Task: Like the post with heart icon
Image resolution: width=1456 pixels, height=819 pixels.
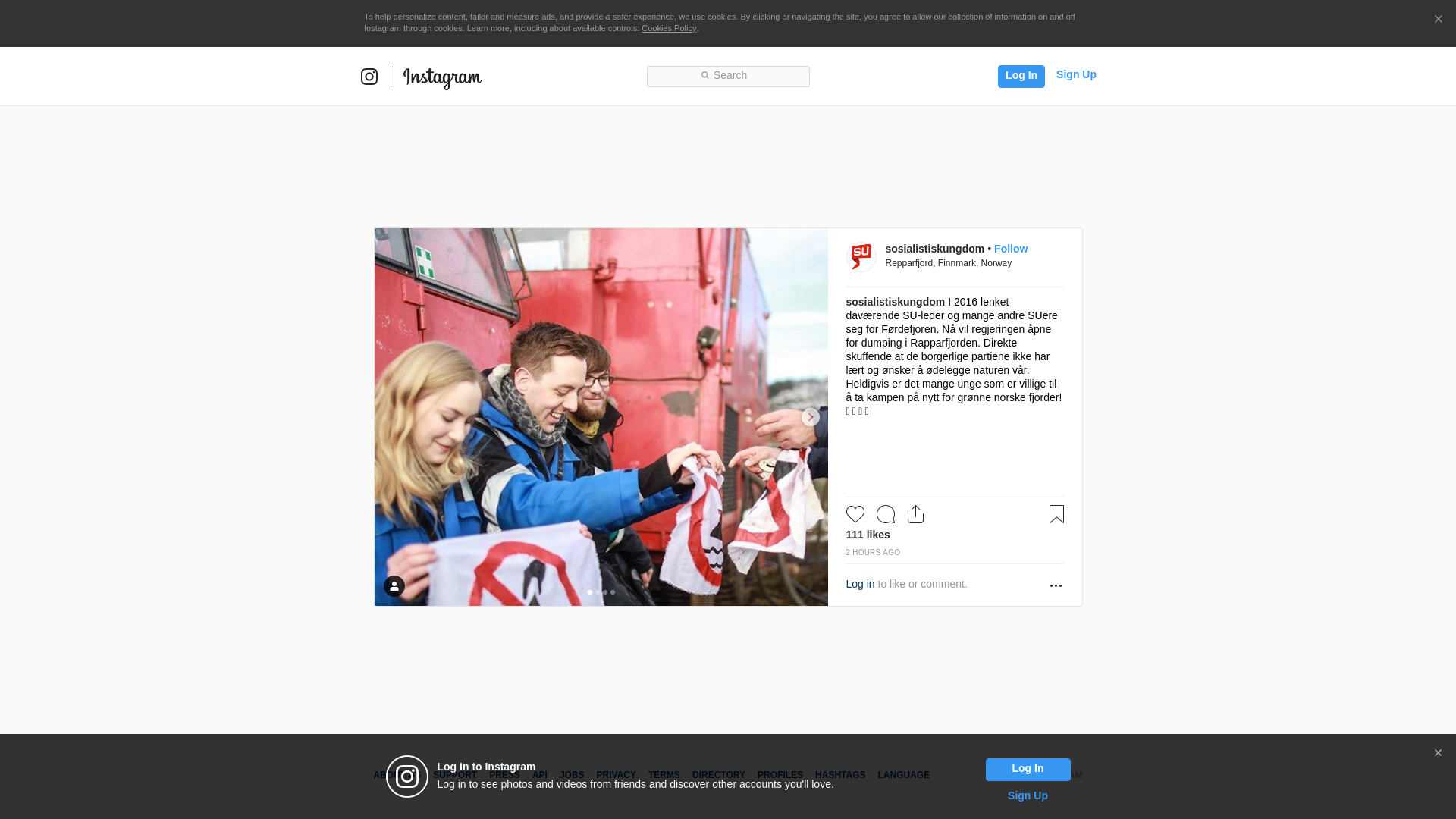Action: 855,514
